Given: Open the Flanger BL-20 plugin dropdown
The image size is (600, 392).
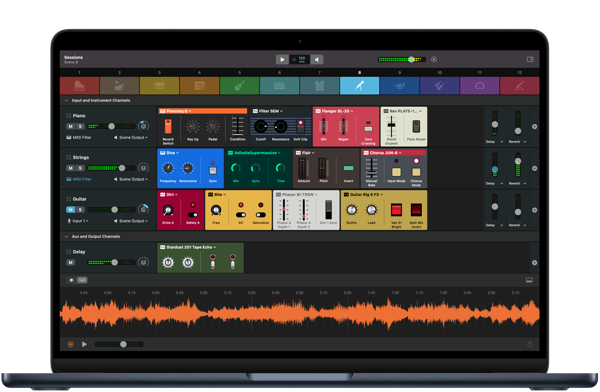Looking at the screenshot, I should [335, 111].
